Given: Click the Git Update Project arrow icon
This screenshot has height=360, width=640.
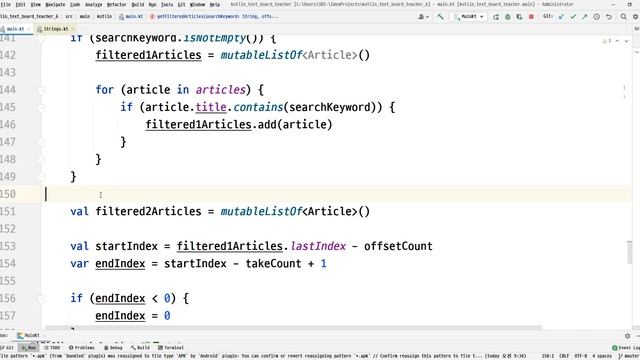Looking at the screenshot, I should pos(561,17).
